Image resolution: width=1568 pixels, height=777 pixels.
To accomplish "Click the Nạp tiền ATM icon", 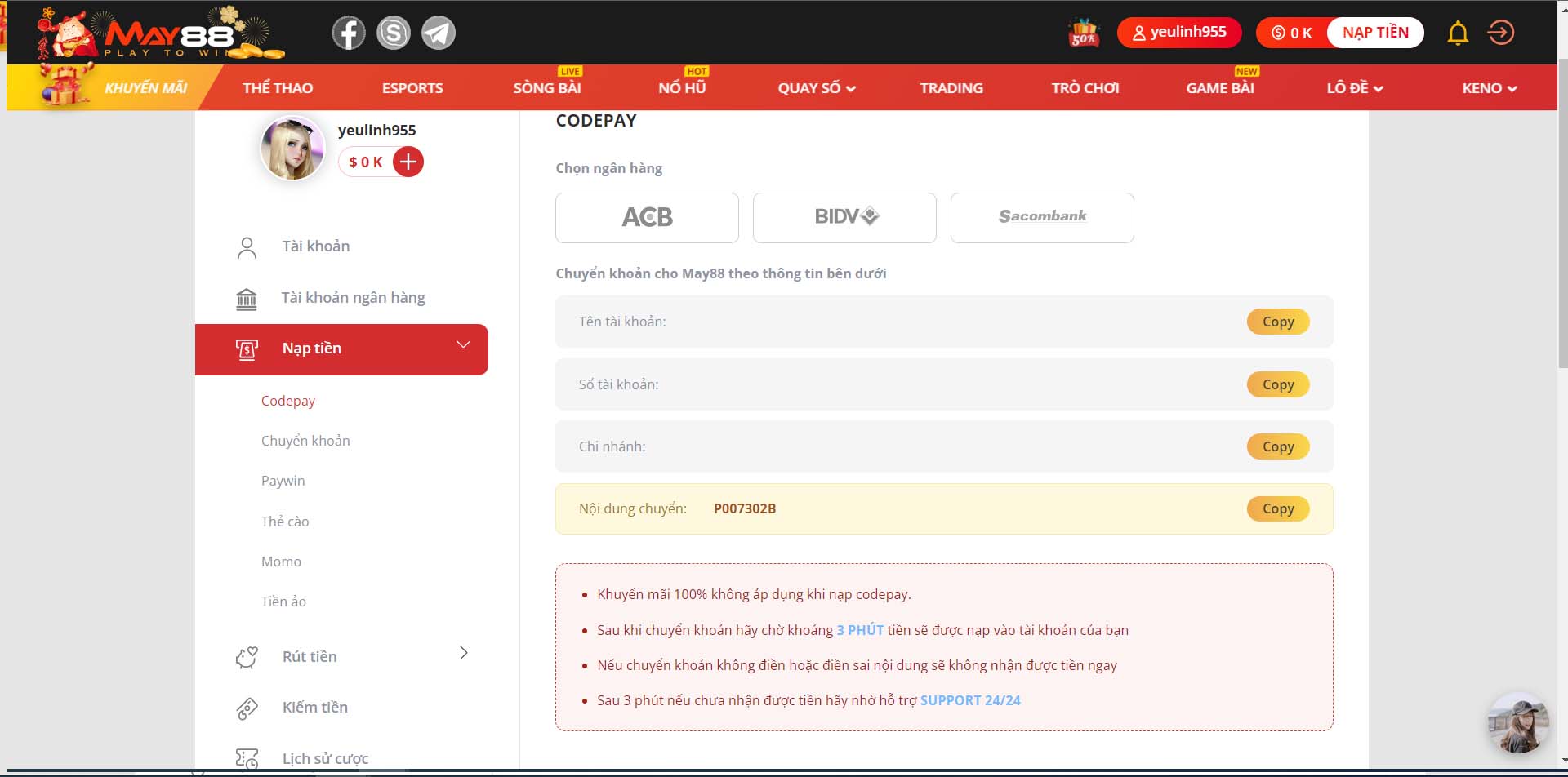I will click(x=247, y=349).
